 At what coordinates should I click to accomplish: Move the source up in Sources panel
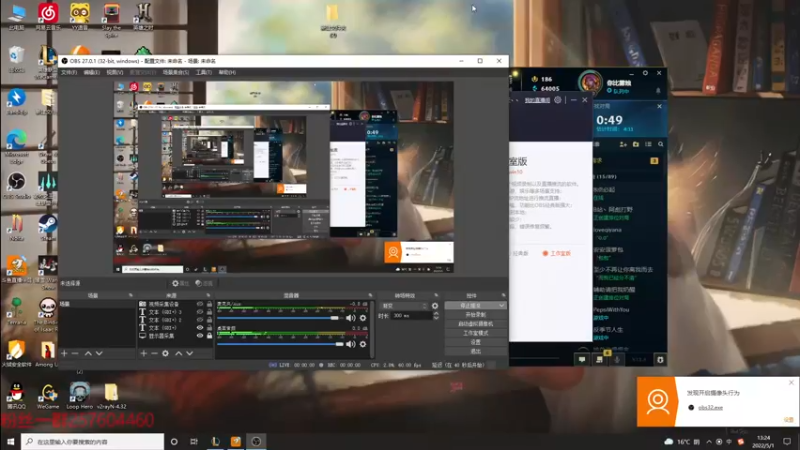click(179, 353)
